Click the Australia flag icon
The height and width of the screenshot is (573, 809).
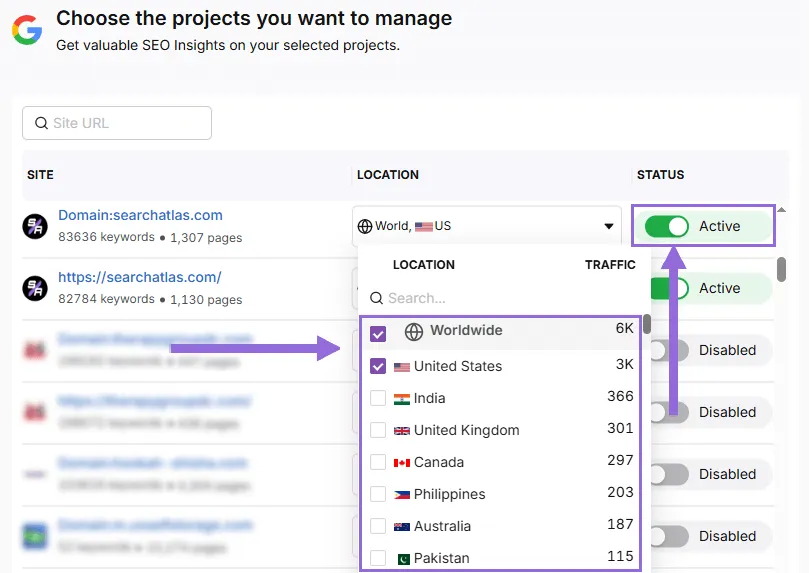(x=402, y=527)
